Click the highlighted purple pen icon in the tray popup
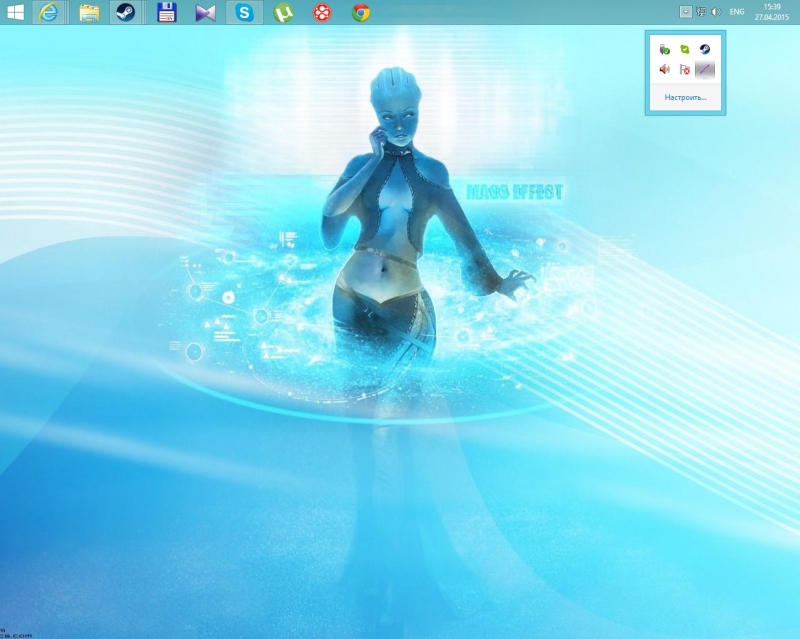This screenshot has height=639, width=800. pyautogui.click(x=705, y=69)
